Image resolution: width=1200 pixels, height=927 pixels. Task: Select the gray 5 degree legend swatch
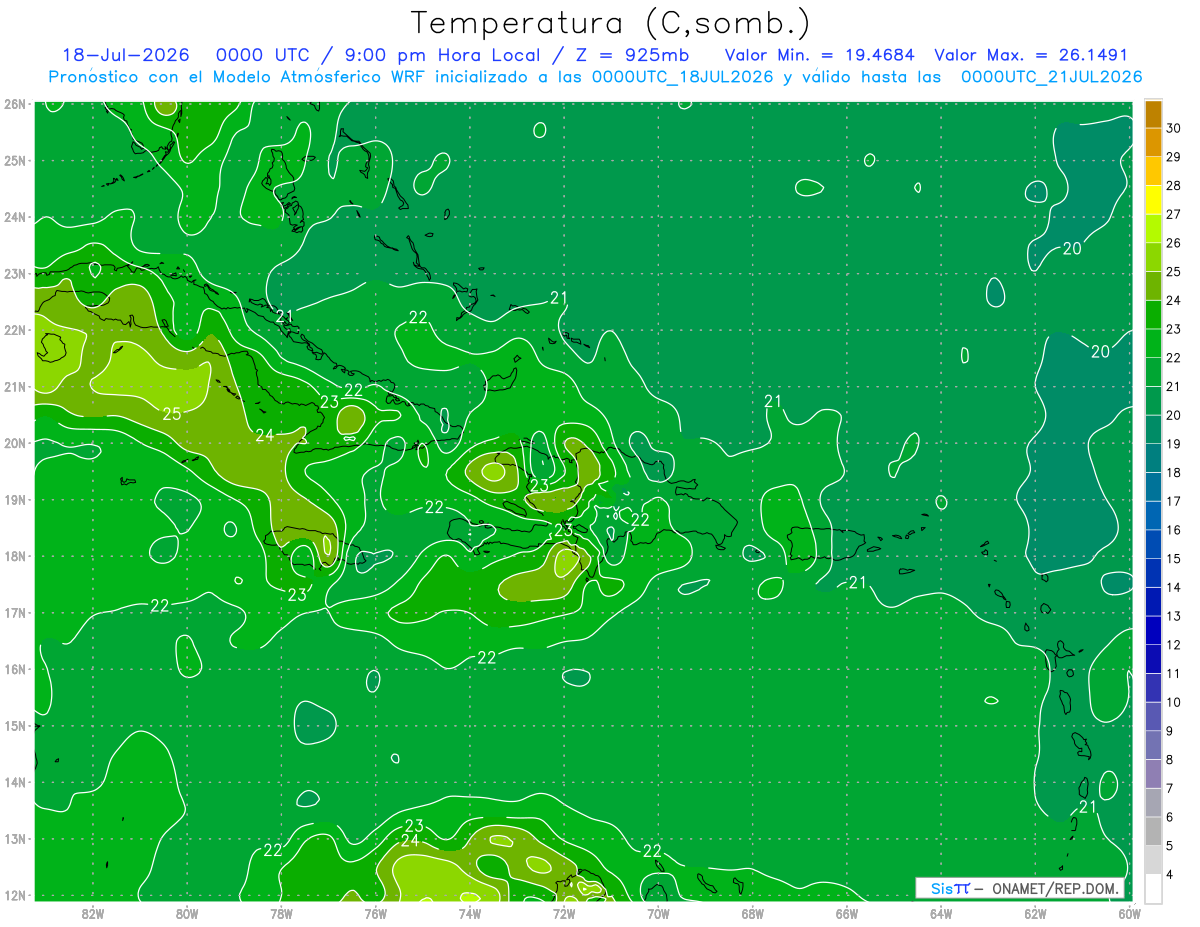click(1153, 832)
